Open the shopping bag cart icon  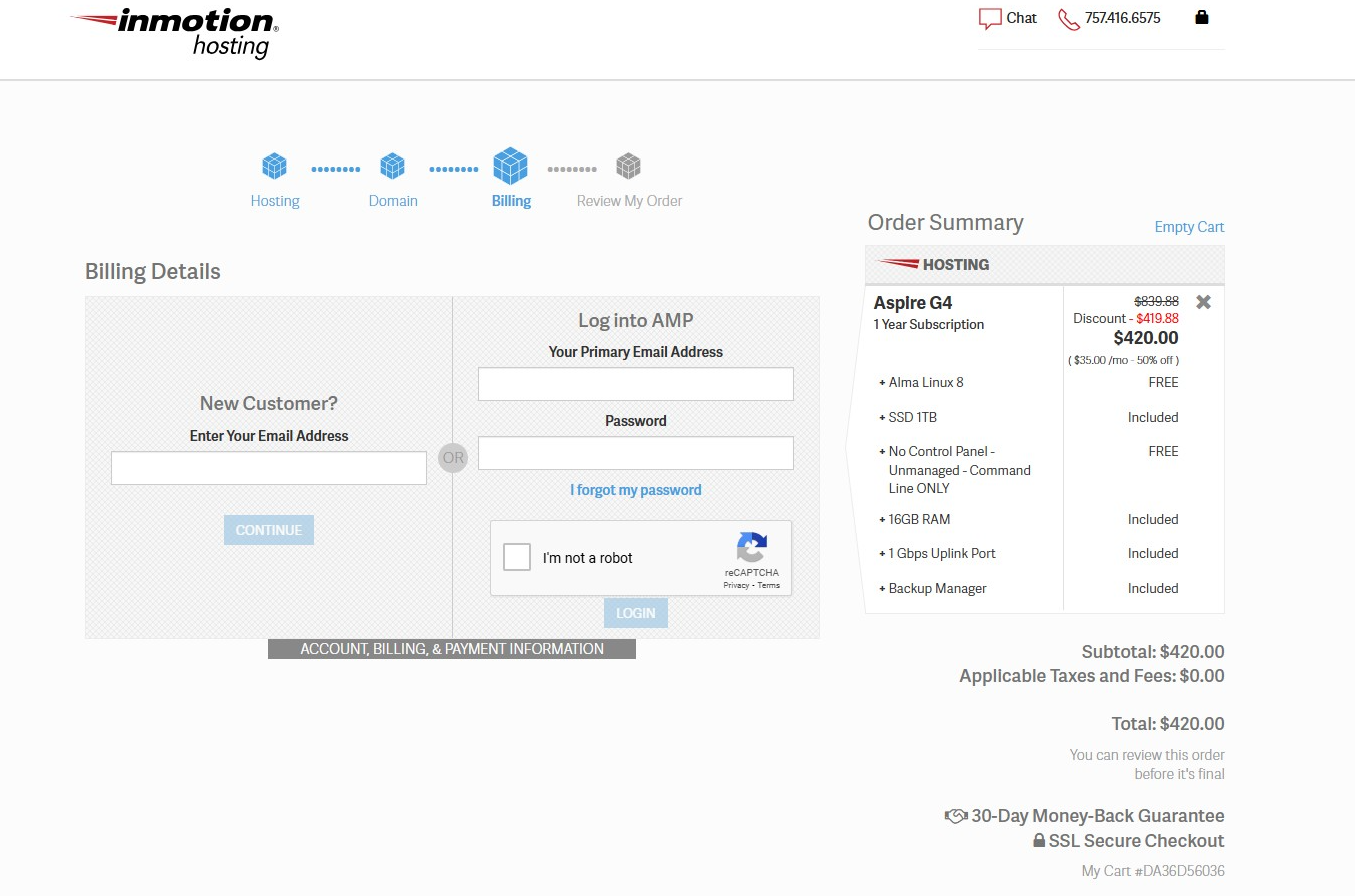[x=1202, y=17]
